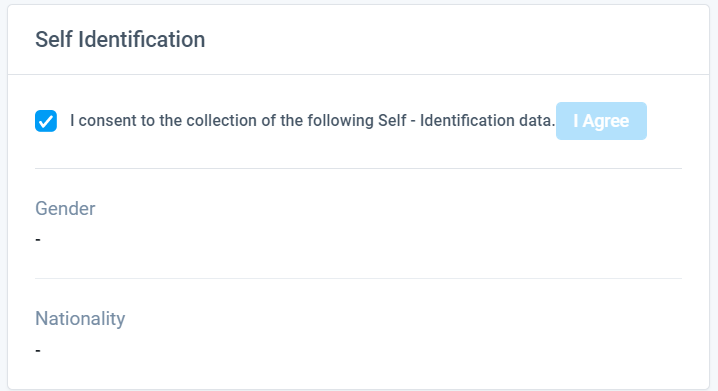Click the word "Agree" on the light blue button
718x391 pixels.
[606, 121]
